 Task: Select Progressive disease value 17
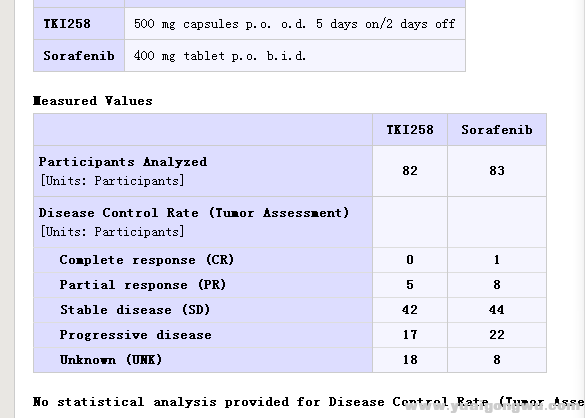tap(410, 335)
